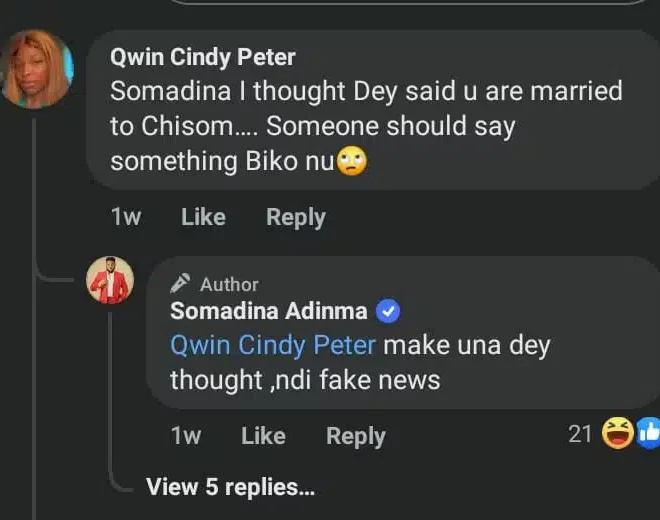Viewport: 660px width, 520px height.
Task: Like Qwin Cindy Peter's comment
Action: 203,217
